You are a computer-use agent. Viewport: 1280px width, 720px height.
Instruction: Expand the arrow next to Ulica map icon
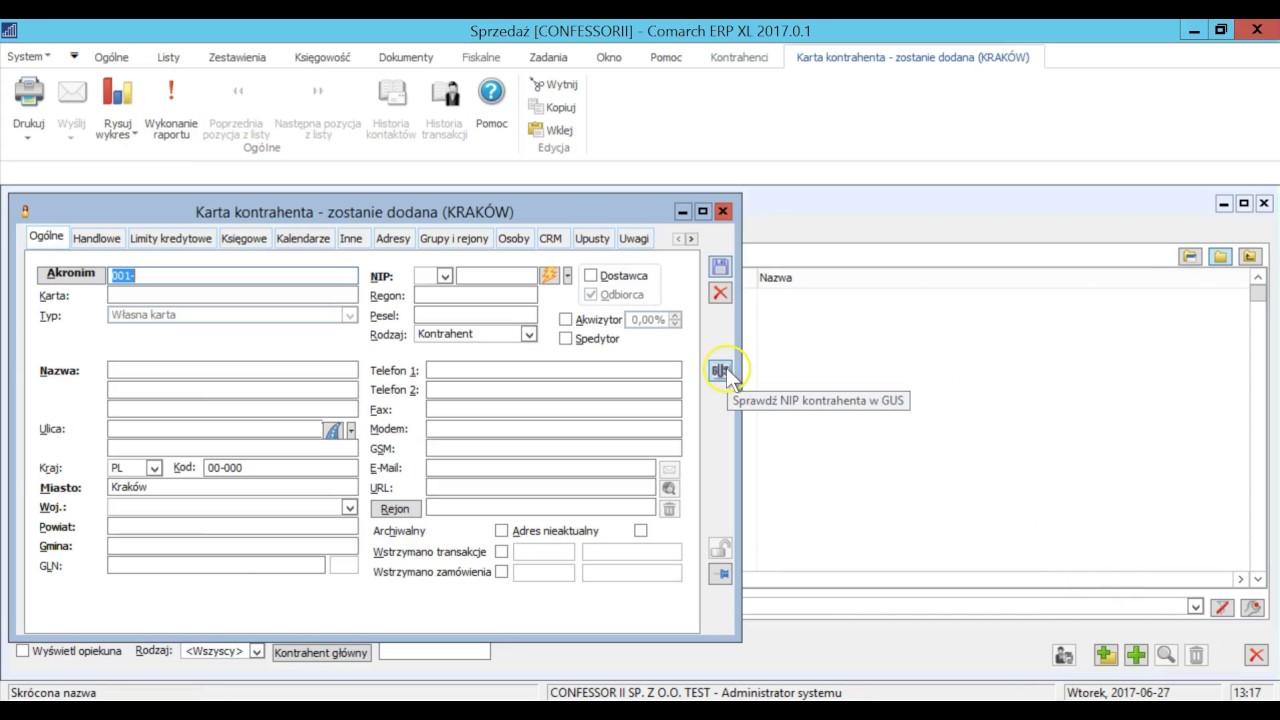[351, 430]
